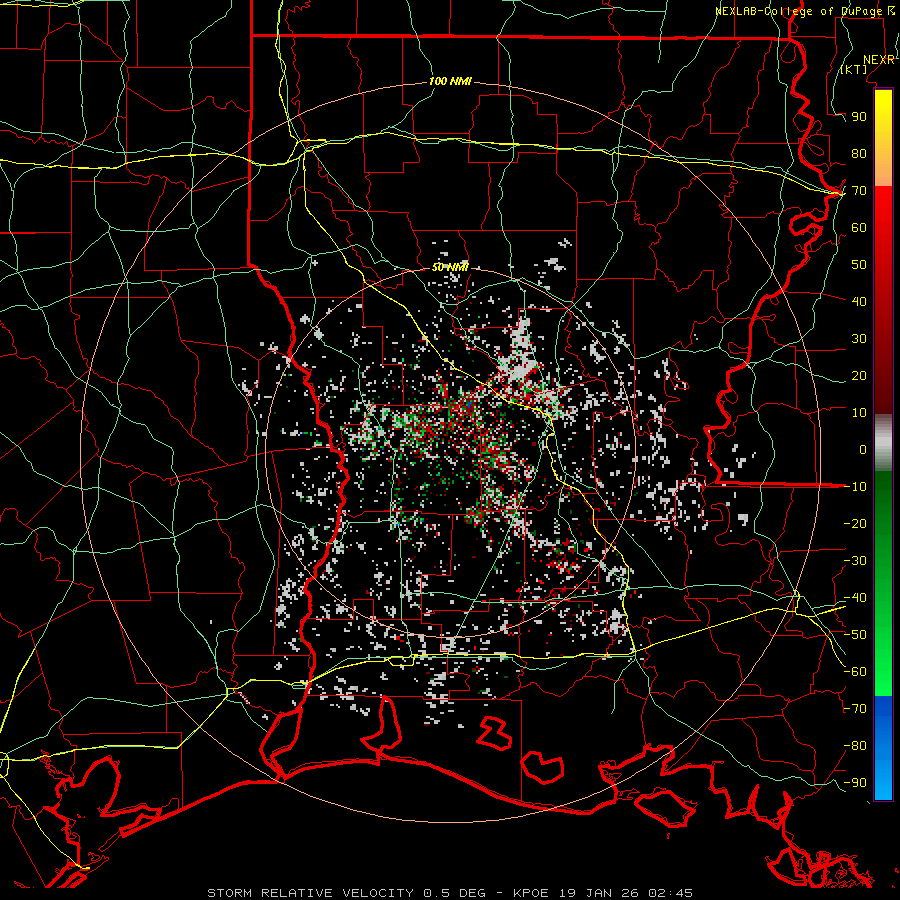Click the "50 NMI" range ring label

pyautogui.click(x=450, y=267)
